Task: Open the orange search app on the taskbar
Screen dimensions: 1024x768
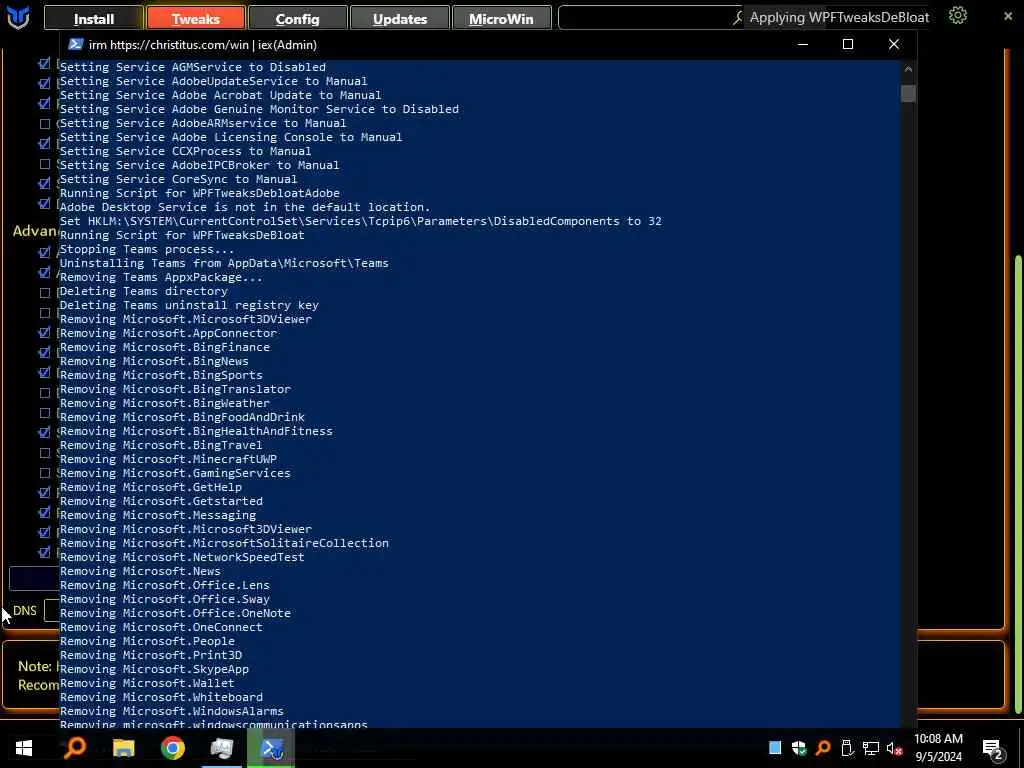Action: [x=74, y=747]
